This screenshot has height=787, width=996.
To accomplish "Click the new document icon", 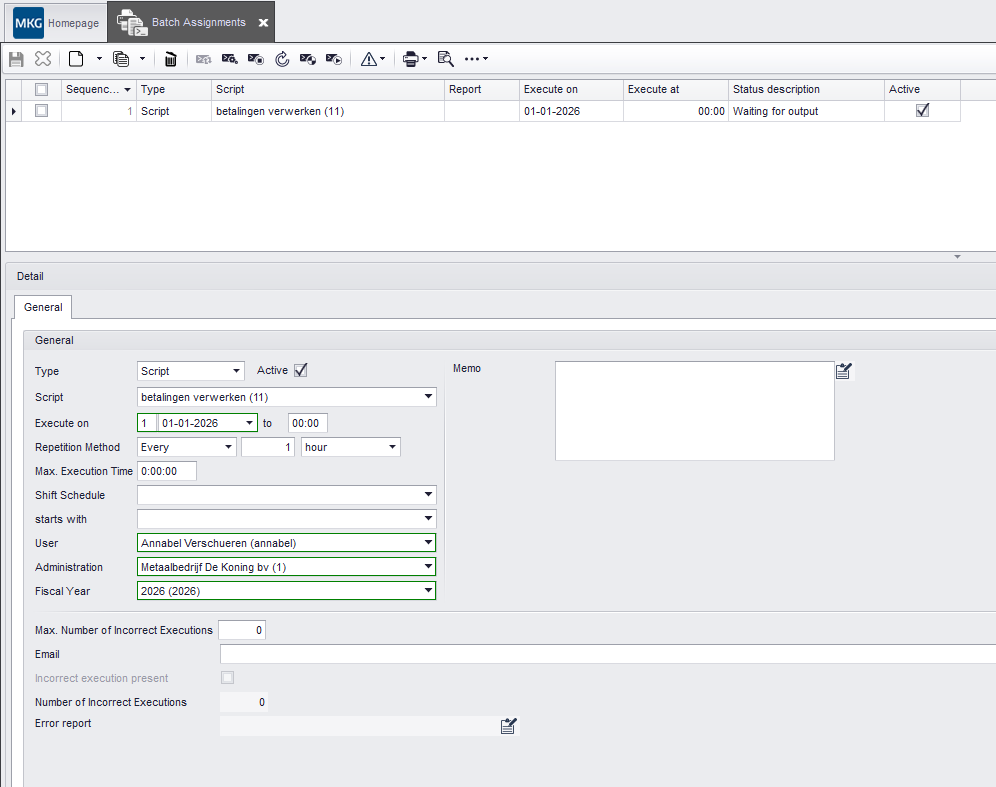I will point(76,60).
